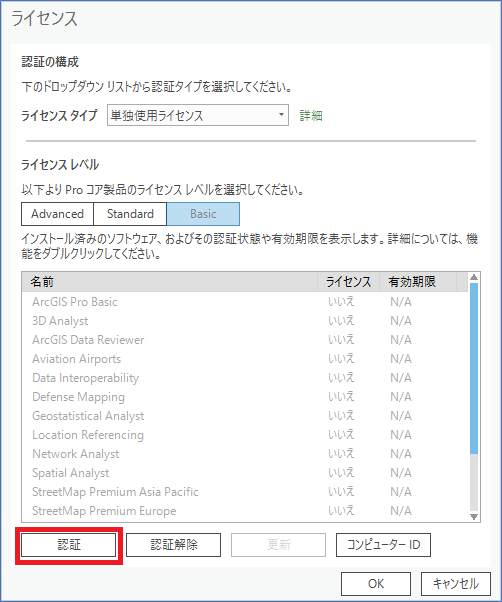Image resolution: width=502 pixels, height=602 pixels.
Task: Click the ライセンス column header
Action: 348,282
